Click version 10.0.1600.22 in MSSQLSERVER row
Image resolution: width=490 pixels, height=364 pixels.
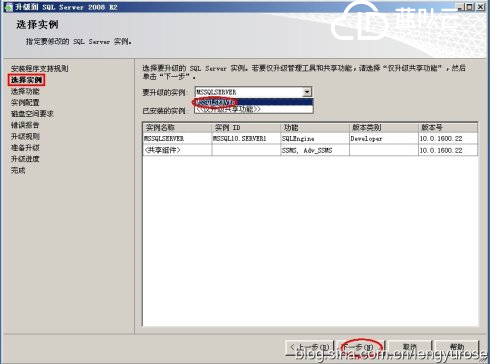pos(448,138)
